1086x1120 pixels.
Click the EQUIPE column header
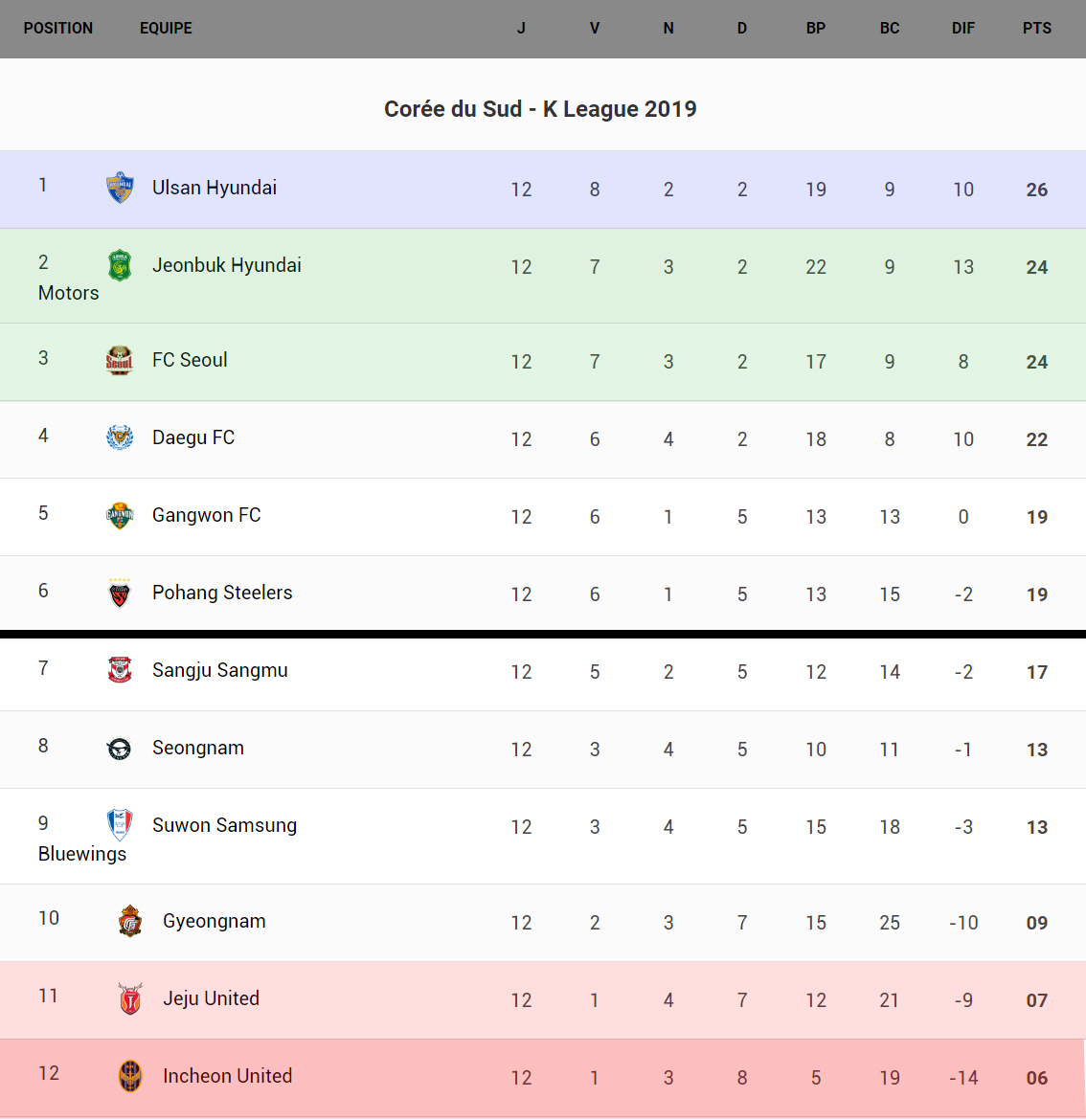pyautogui.click(x=166, y=29)
